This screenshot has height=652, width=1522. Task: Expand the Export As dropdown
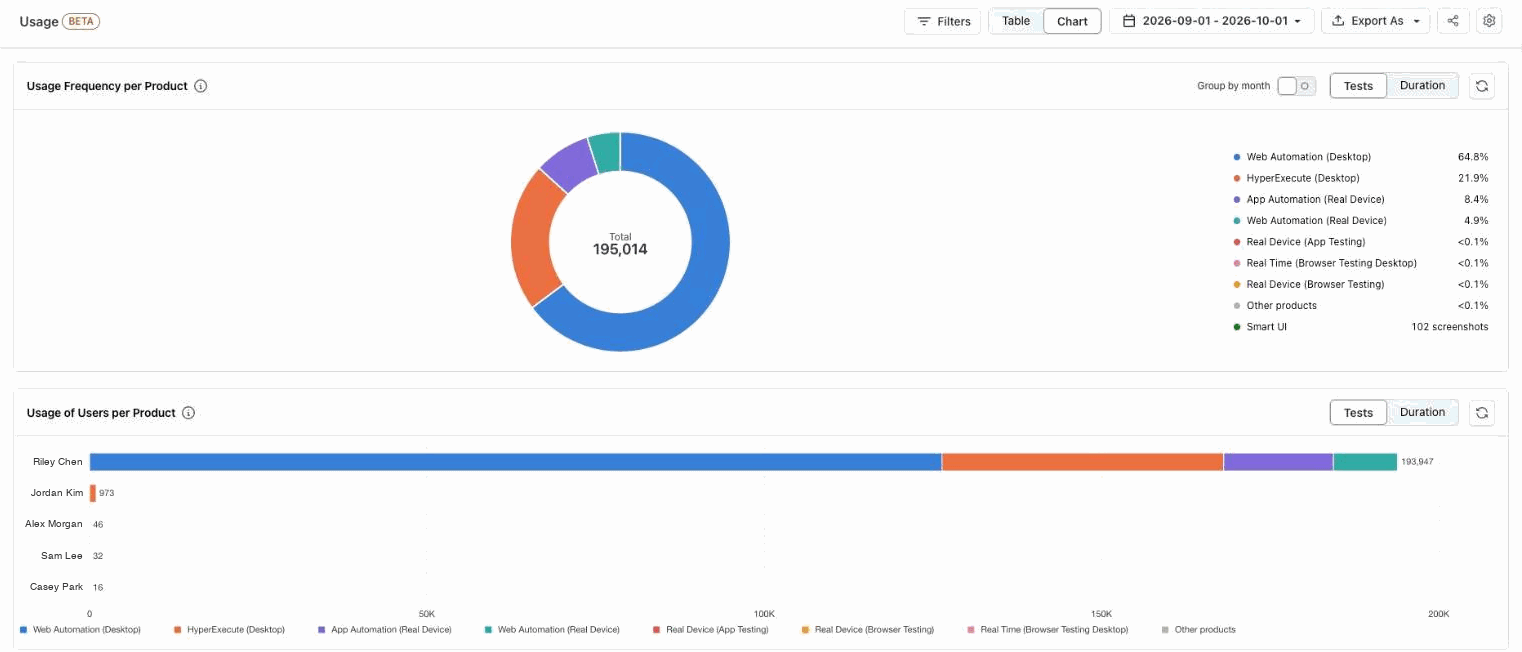(x=1375, y=21)
